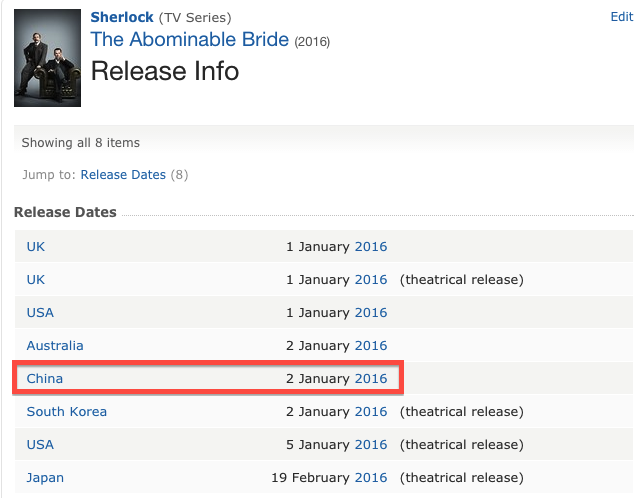The image size is (644, 498).
Task: Open the Australia country link
Action: point(55,346)
